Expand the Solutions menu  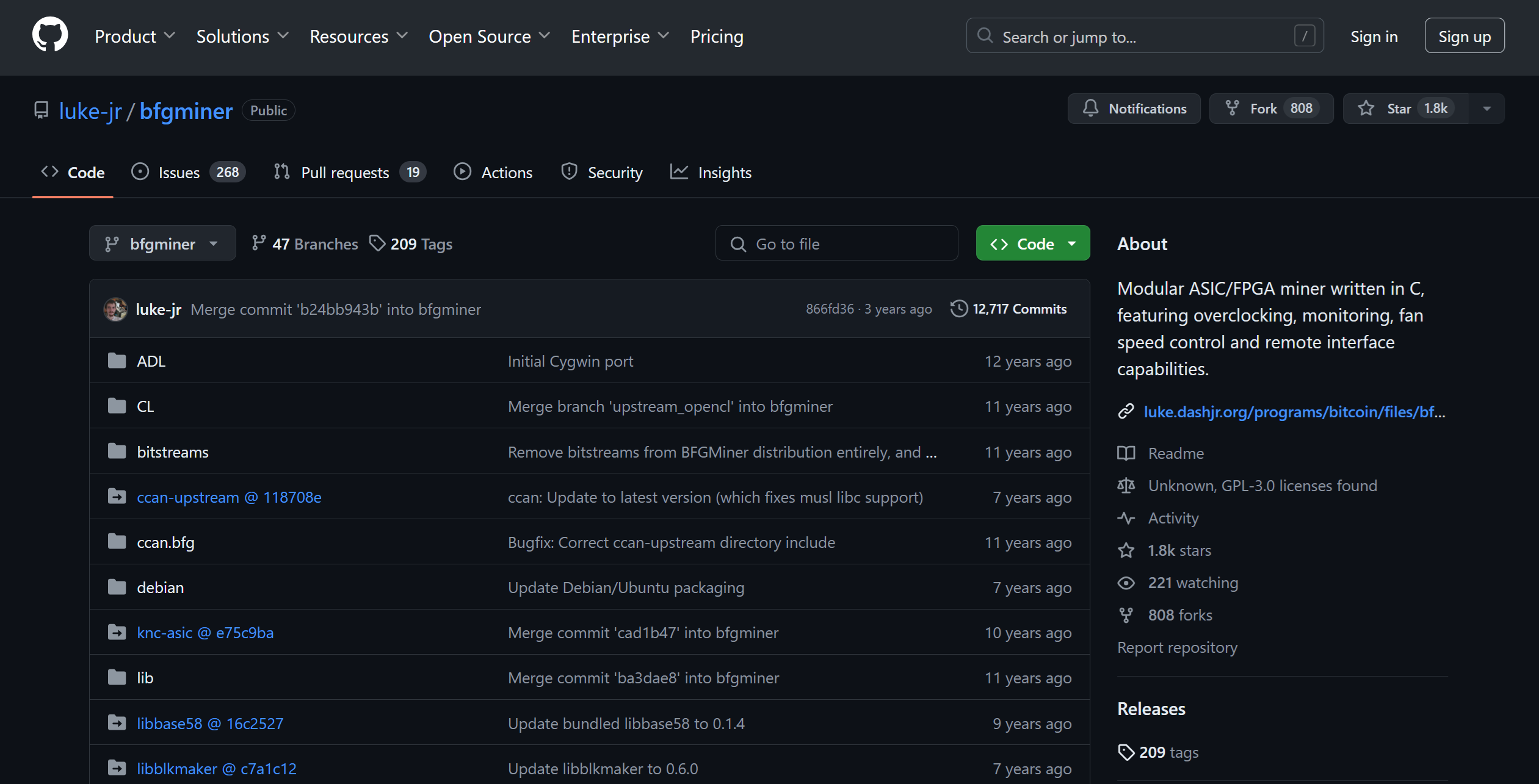click(242, 37)
